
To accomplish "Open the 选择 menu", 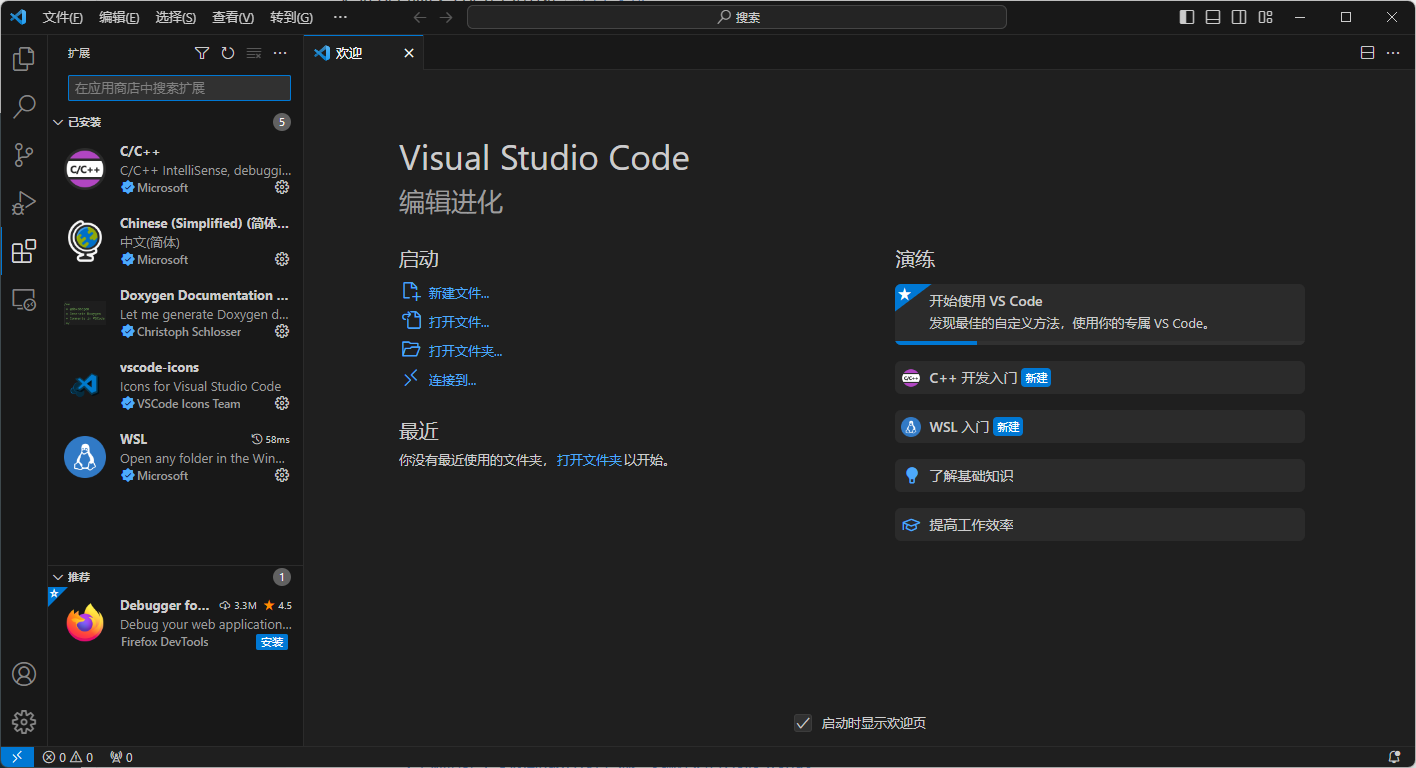I will [x=176, y=17].
